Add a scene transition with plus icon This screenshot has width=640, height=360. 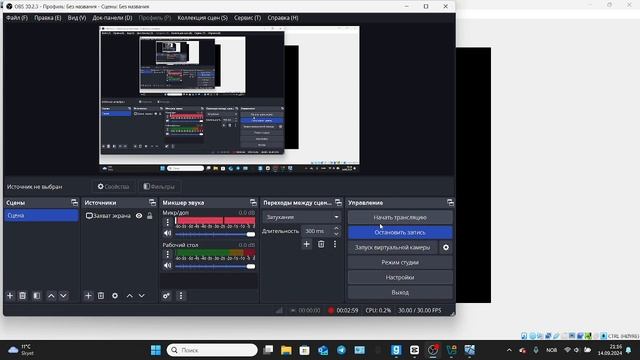(x=307, y=244)
